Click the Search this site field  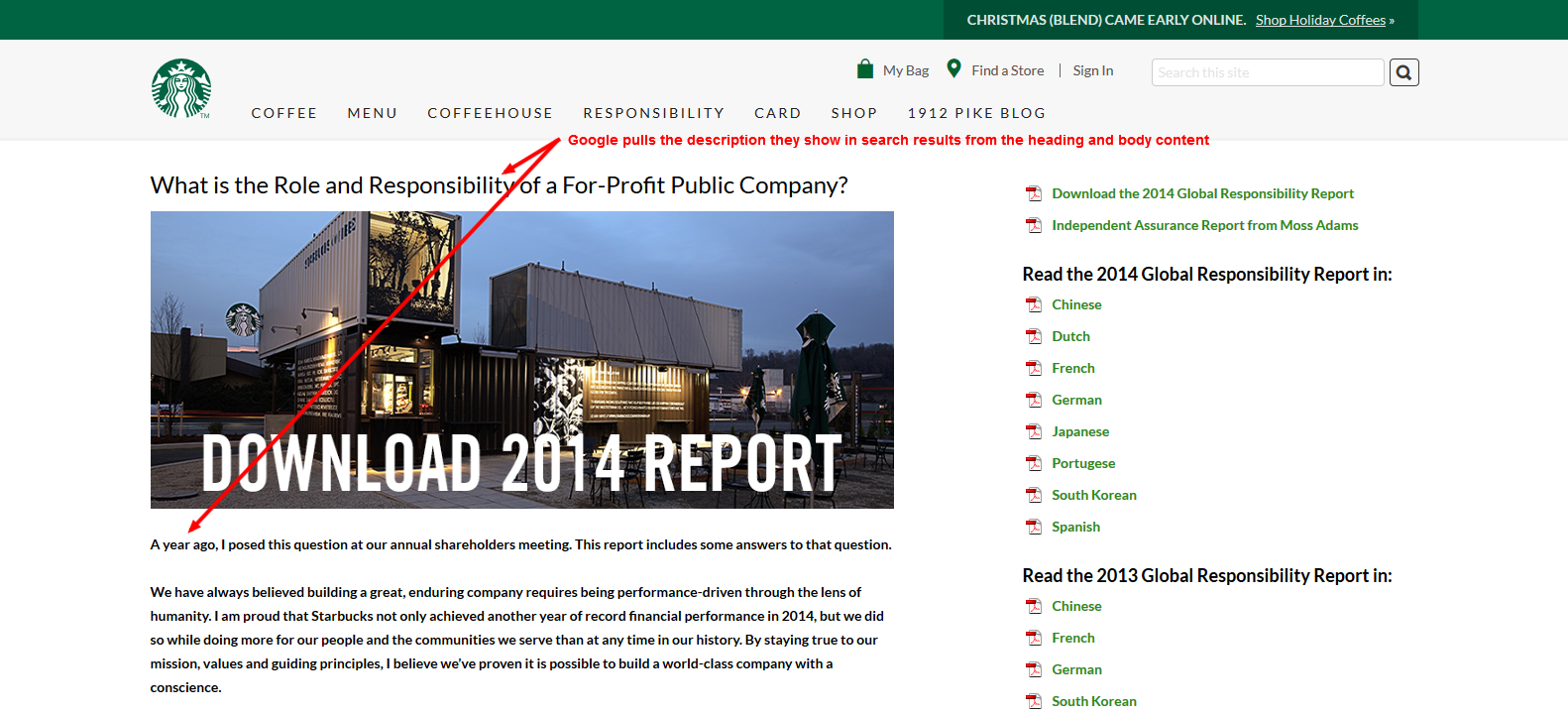1268,72
